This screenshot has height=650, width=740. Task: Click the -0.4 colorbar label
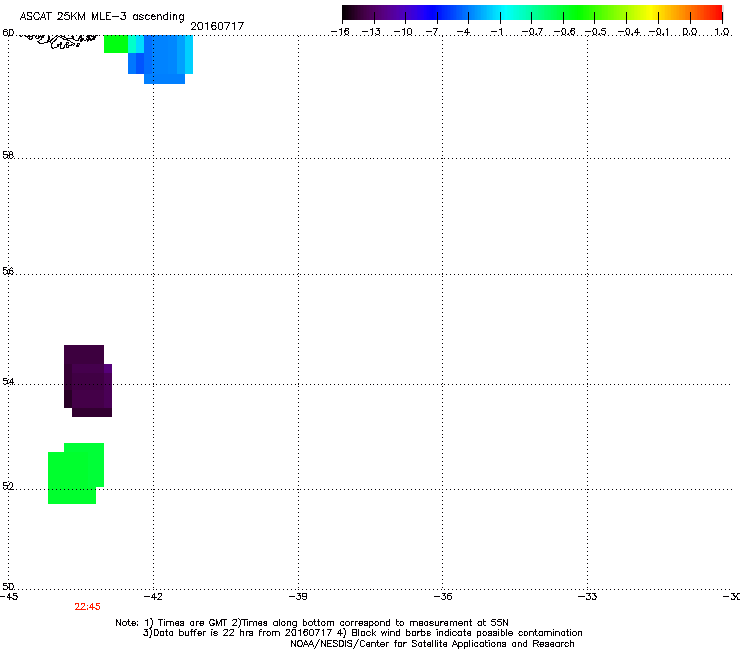(628, 32)
